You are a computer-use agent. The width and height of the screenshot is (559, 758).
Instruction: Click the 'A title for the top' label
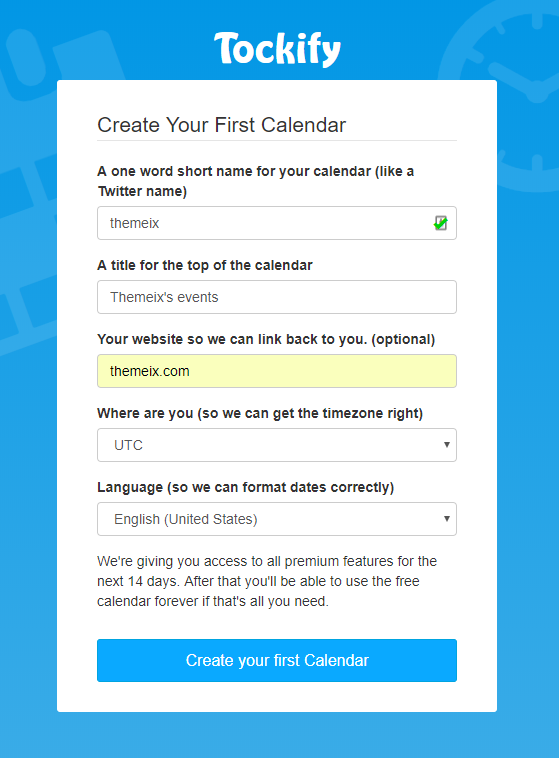pyautogui.click(x=205, y=265)
